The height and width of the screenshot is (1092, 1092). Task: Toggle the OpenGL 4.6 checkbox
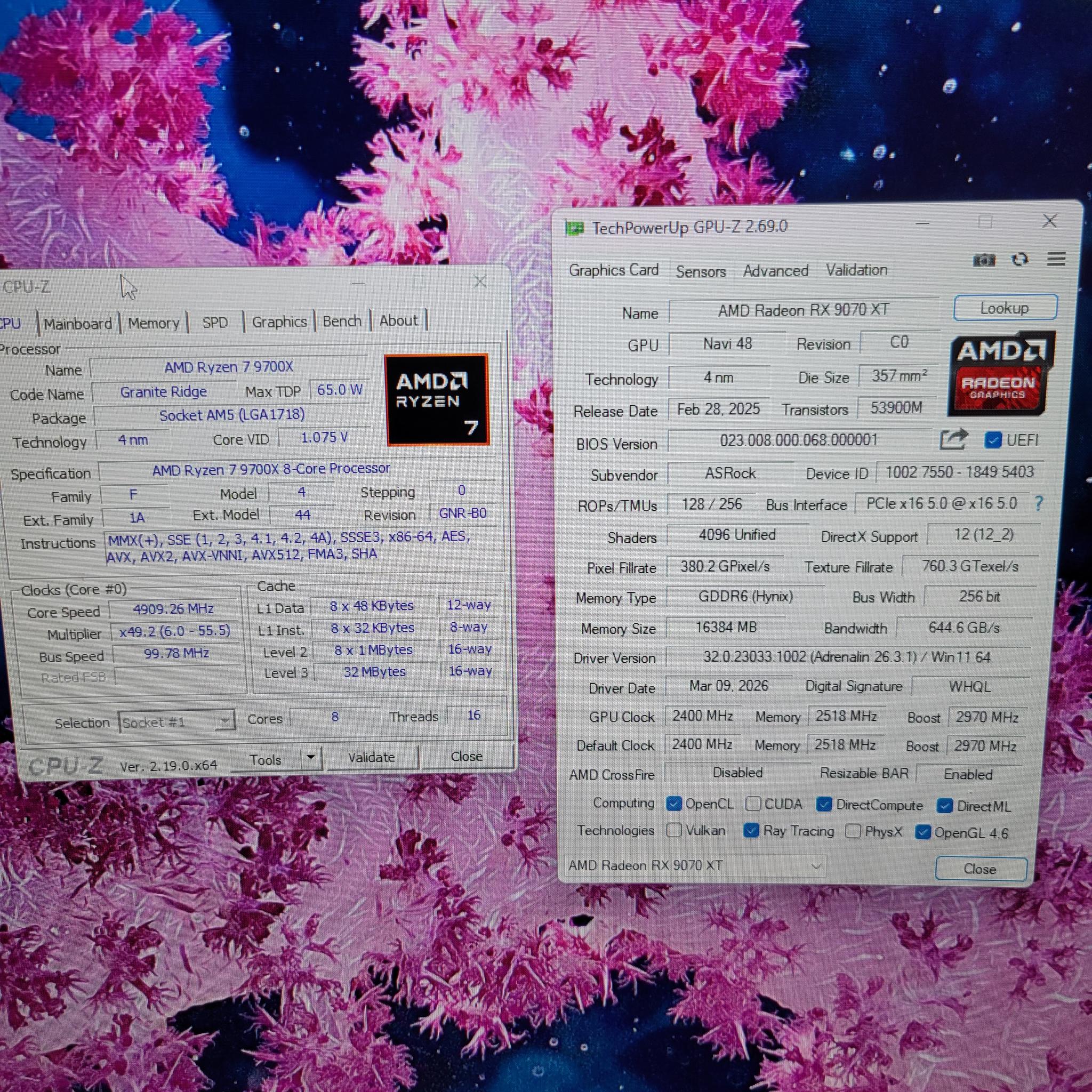pyautogui.click(x=922, y=832)
